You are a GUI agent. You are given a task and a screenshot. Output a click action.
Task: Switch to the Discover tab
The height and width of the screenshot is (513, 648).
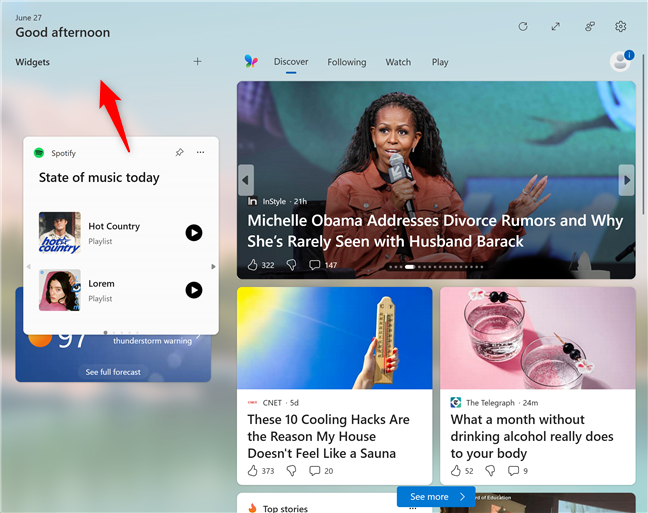291,62
